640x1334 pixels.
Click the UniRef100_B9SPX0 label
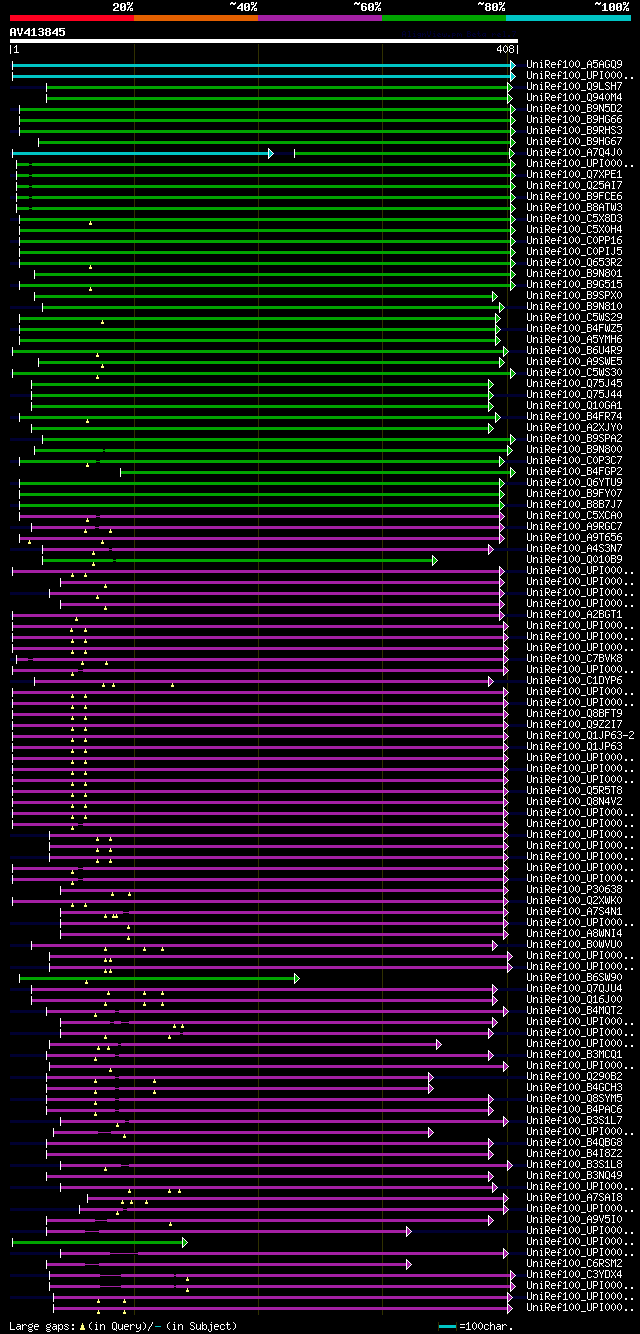pos(574,295)
